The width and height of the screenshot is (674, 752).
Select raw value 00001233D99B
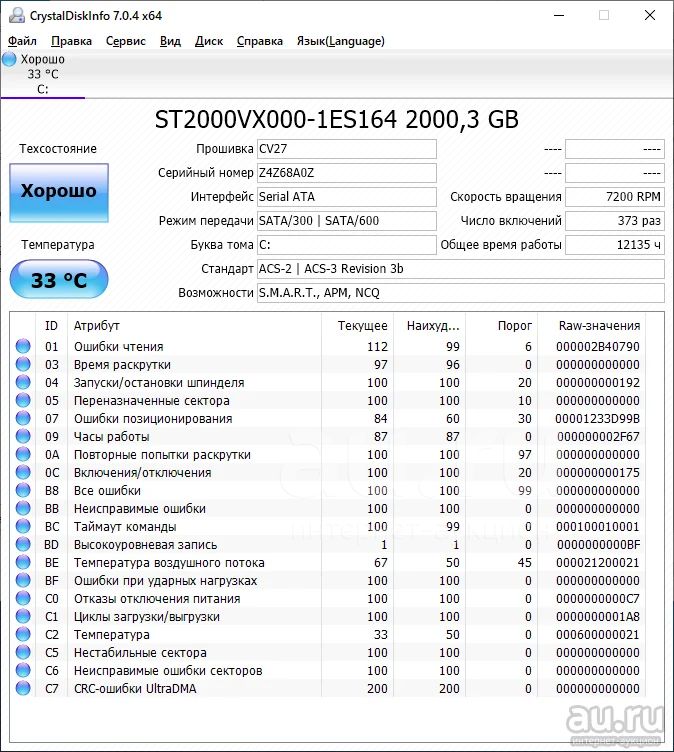point(598,419)
